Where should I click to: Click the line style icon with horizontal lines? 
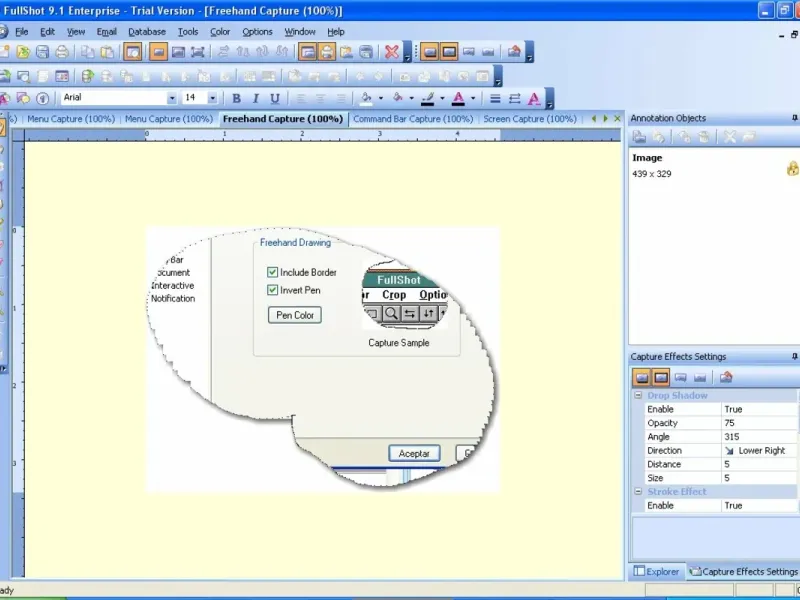[495, 98]
